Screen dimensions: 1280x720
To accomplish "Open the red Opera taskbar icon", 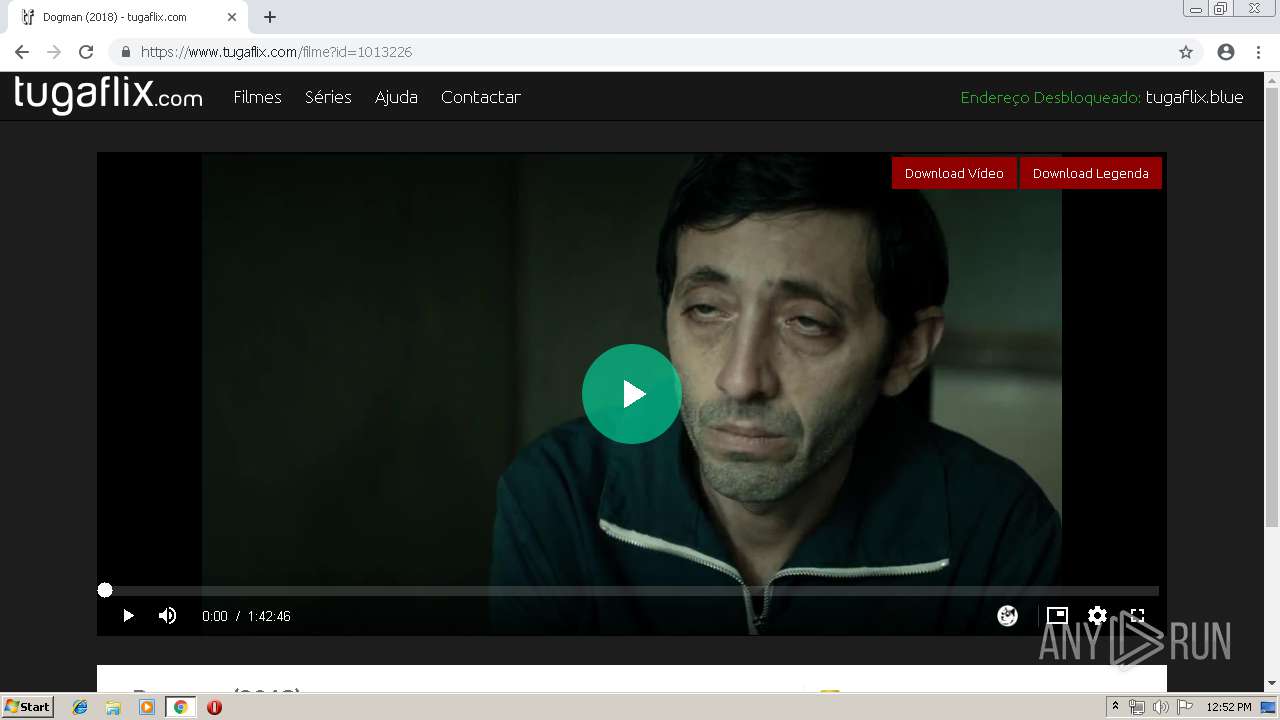I will coord(214,707).
